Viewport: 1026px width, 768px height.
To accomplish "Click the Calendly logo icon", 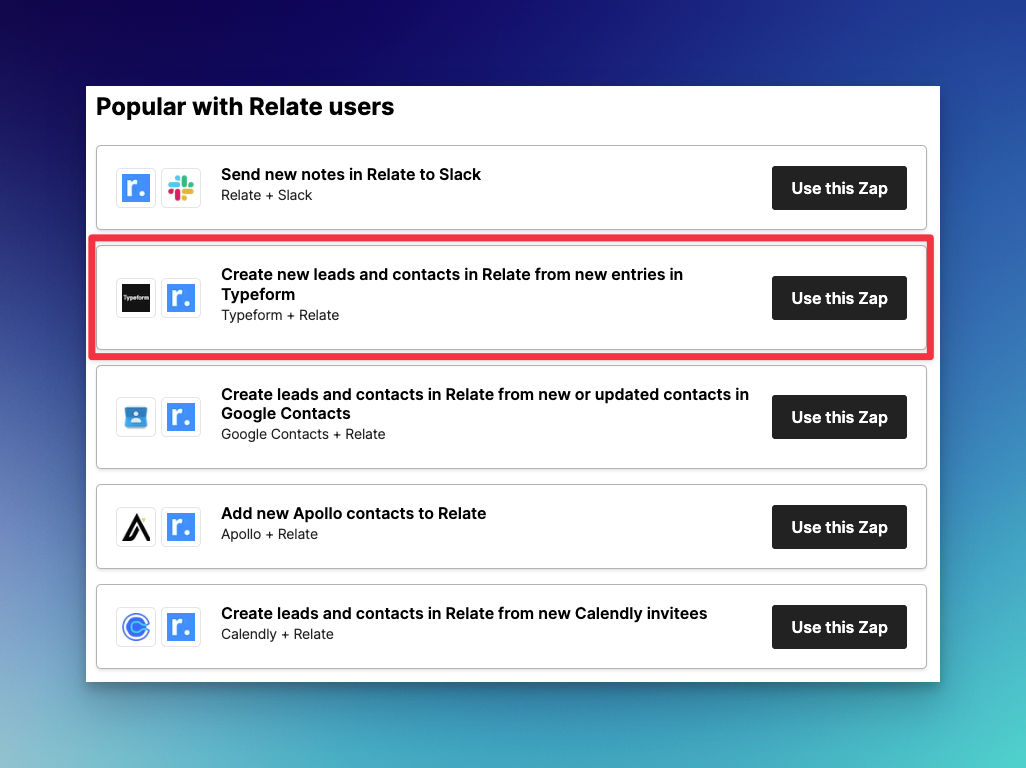I will pos(136,627).
